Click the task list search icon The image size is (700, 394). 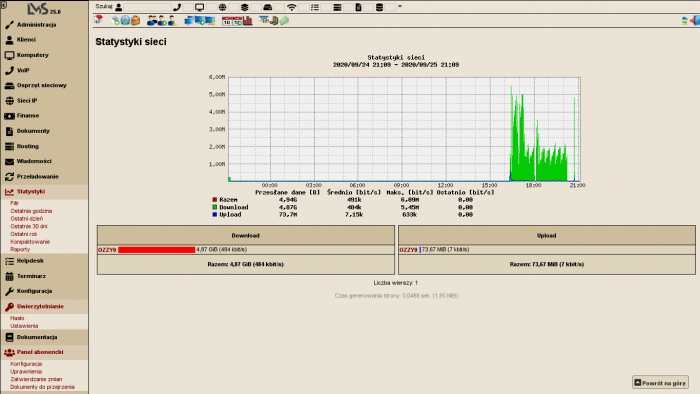[315, 7]
